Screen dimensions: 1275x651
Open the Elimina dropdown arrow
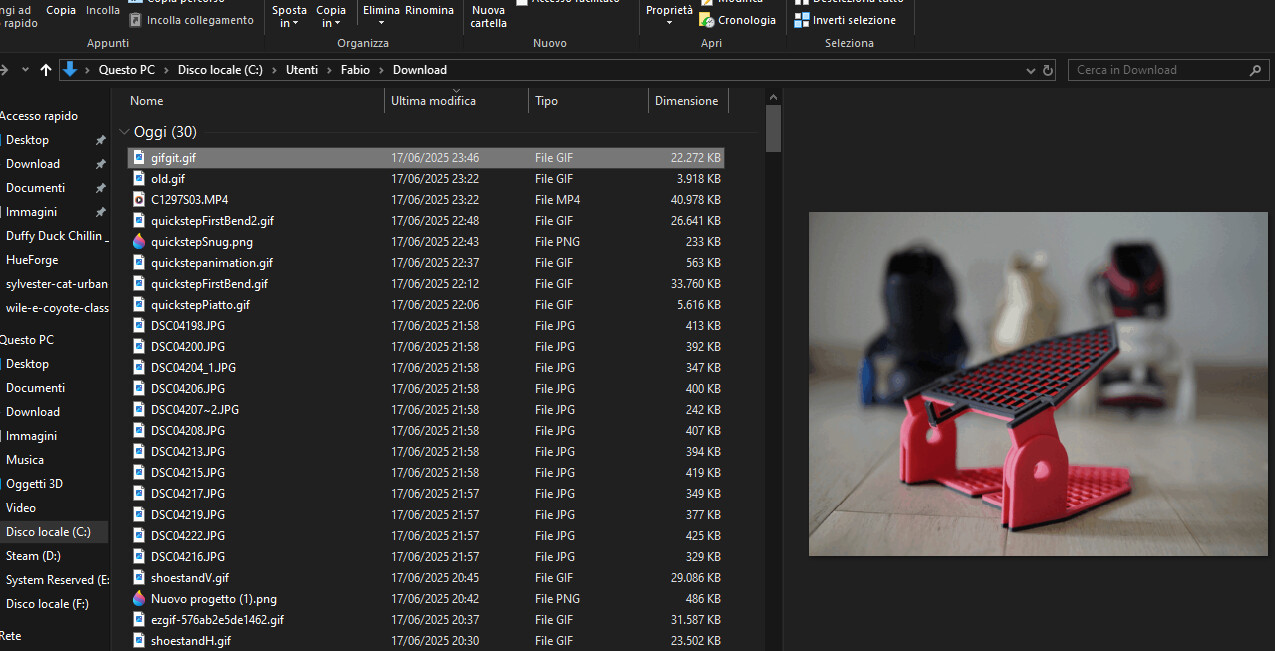[x=381, y=23]
